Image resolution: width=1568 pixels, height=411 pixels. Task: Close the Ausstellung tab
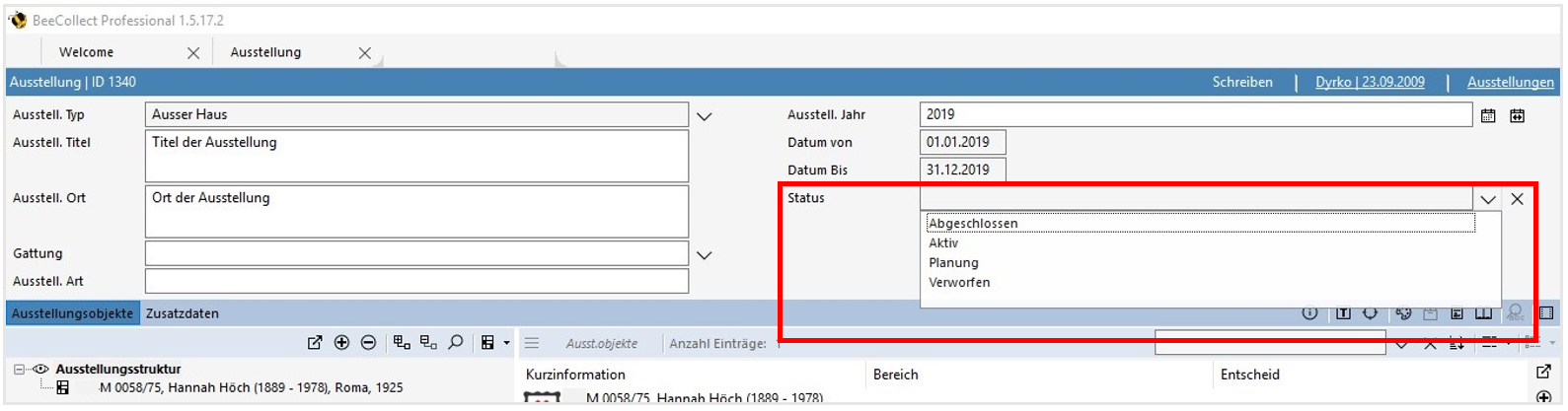coord(365,53)
